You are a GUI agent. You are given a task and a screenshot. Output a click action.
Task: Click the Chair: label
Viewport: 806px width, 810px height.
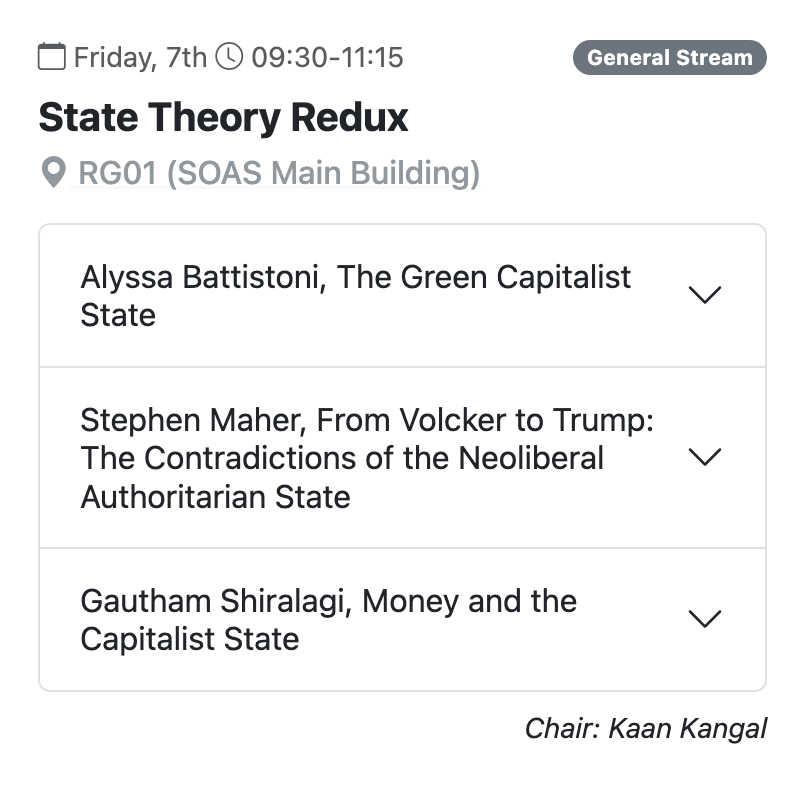pos(560,728)
